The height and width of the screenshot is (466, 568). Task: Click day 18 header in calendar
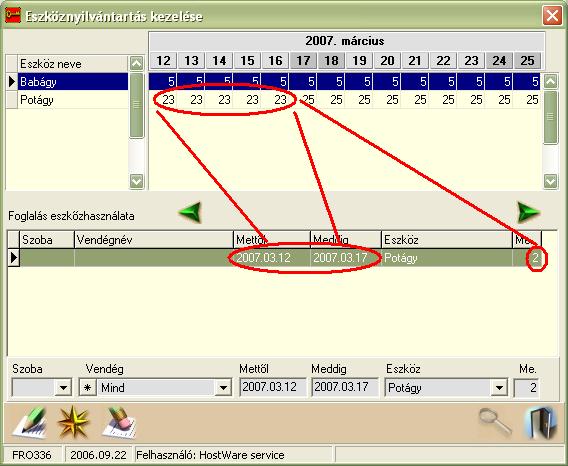(331, 61)
